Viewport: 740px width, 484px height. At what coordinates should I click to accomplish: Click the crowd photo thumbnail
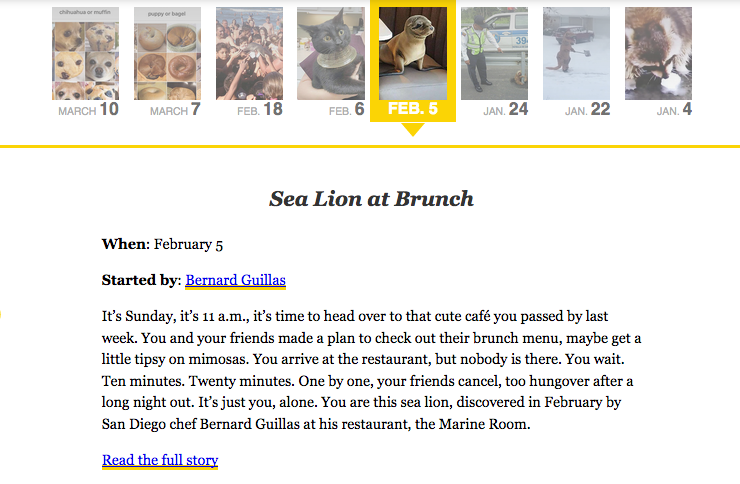pos(249,53)
